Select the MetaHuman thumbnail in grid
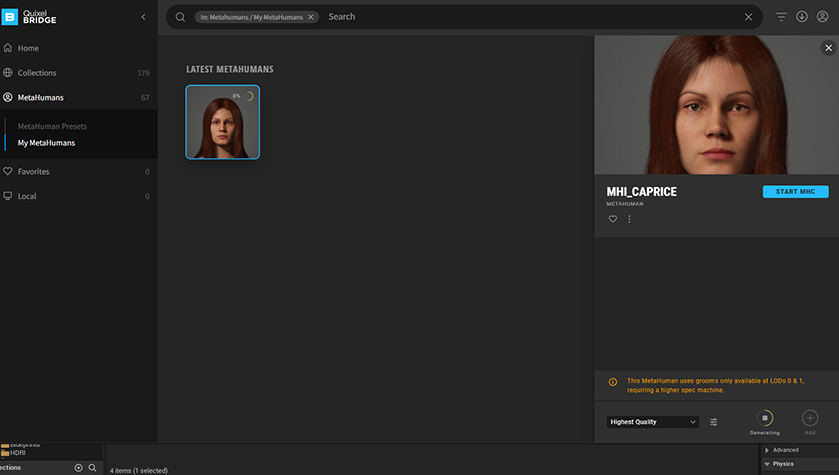The height and width of the screenshot is (475, 839). tap(222, 122)
